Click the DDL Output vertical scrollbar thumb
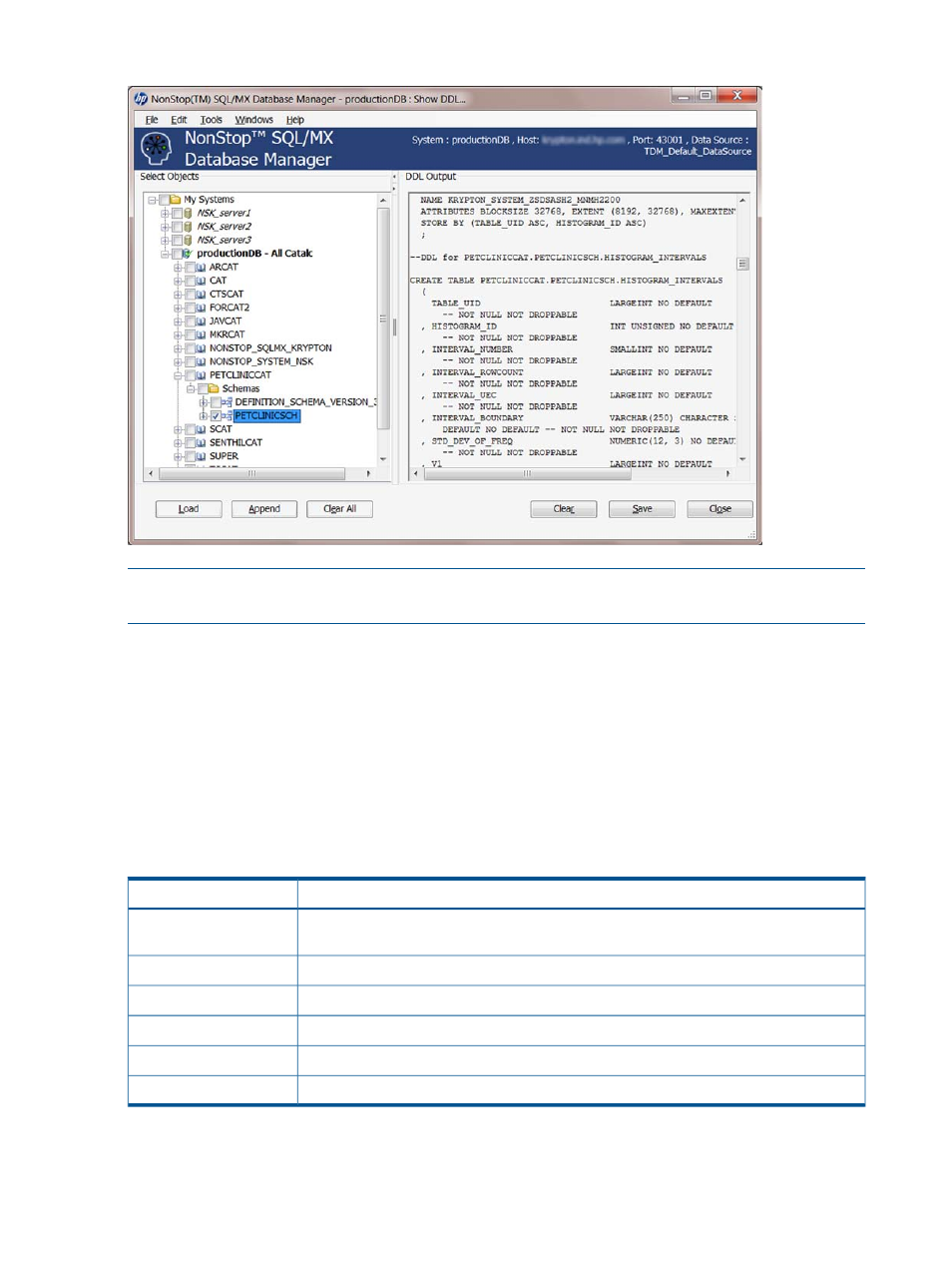This screenshot has width=952, height=1268. pos(742,265)
